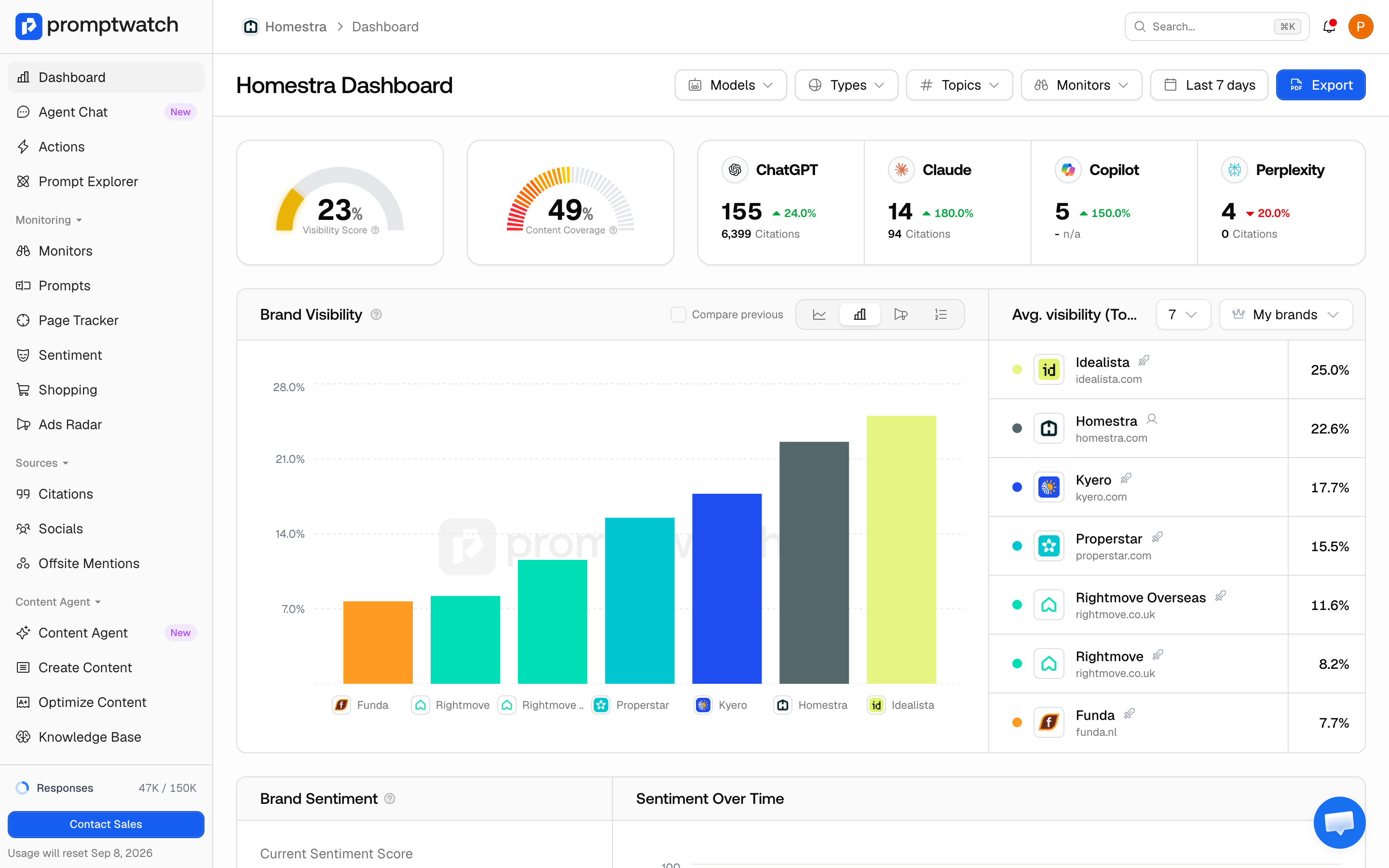The height and width of the screenshot is (868, 1389).
Task: Collapse the Monitoring sidebar section
Action: pyautogui.click(x=49, y=220)
